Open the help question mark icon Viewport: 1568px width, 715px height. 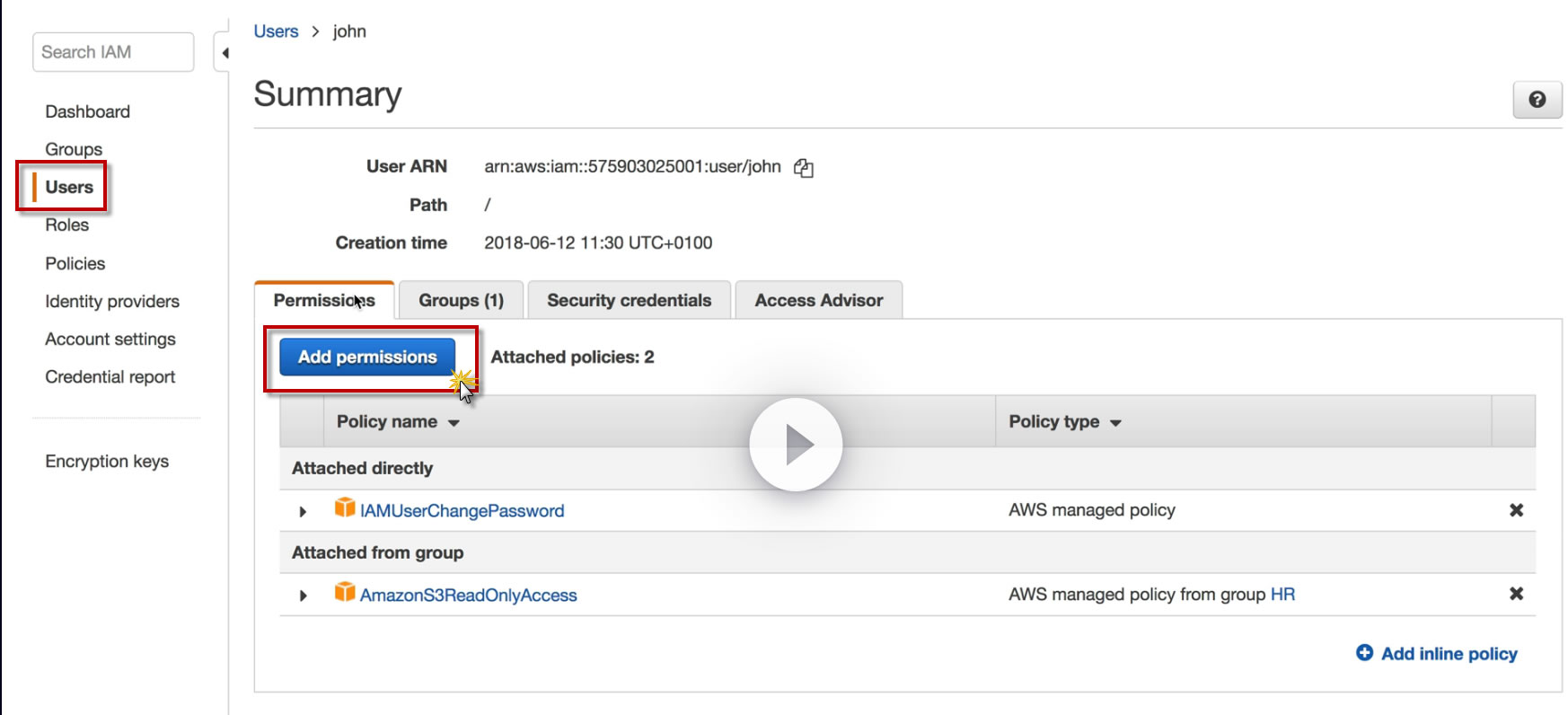[1537, 100]
